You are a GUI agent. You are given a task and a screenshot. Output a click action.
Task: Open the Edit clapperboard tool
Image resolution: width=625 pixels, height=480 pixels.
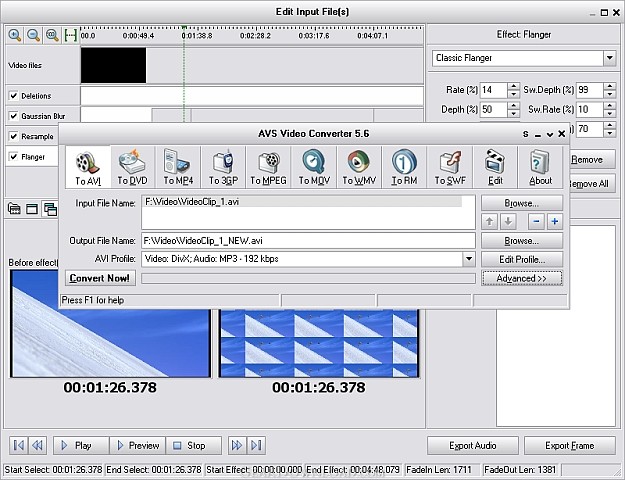495,167
